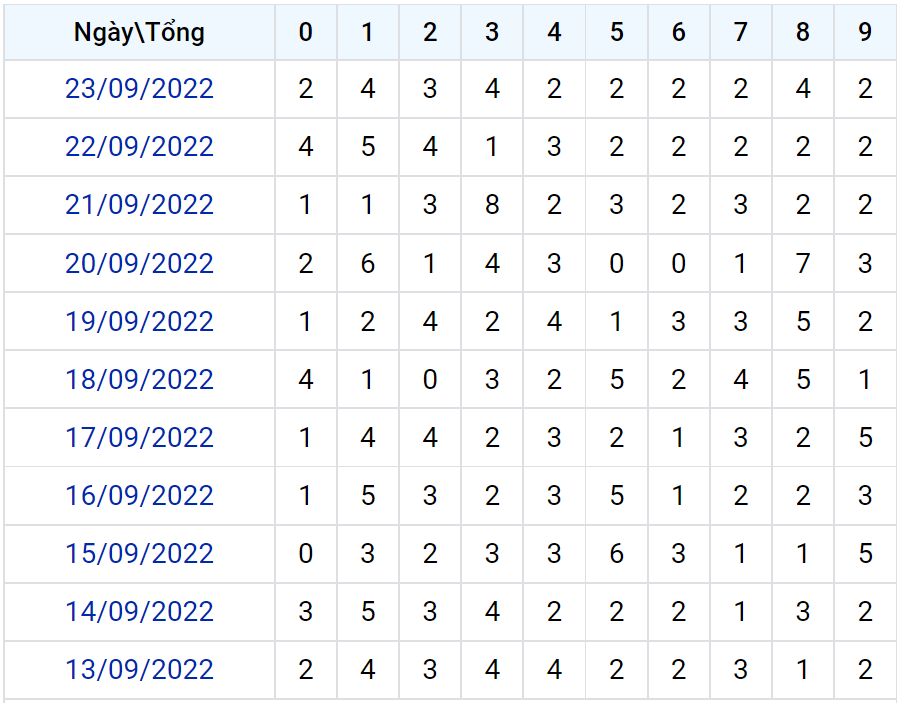Select the 16/09/2022 date link

click(x=139, y=496)
